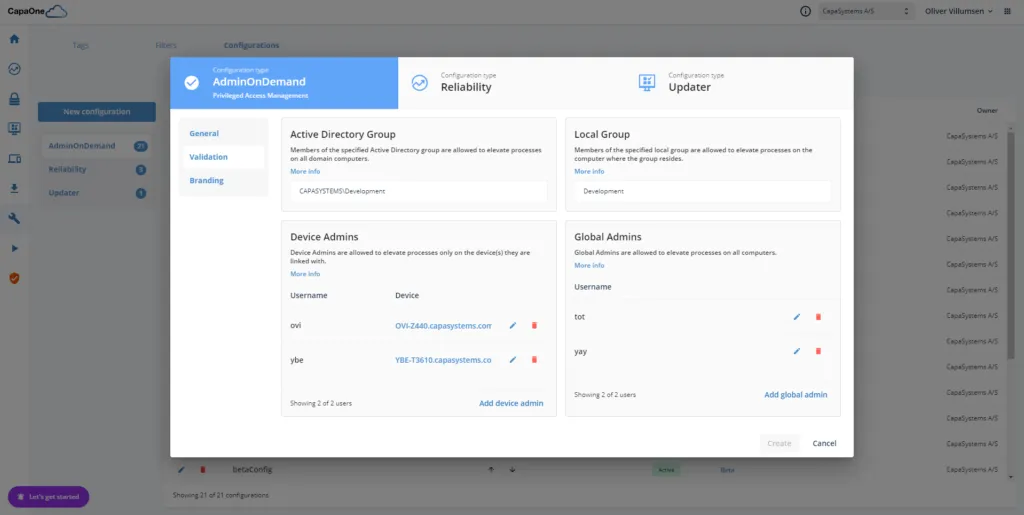Click the betaConfig configuration name
1024x515 pixels.
252,469
